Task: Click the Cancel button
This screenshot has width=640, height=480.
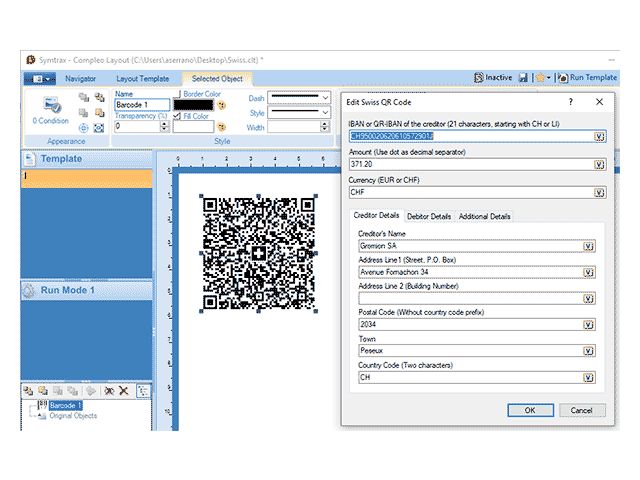Action: point(582,410)
